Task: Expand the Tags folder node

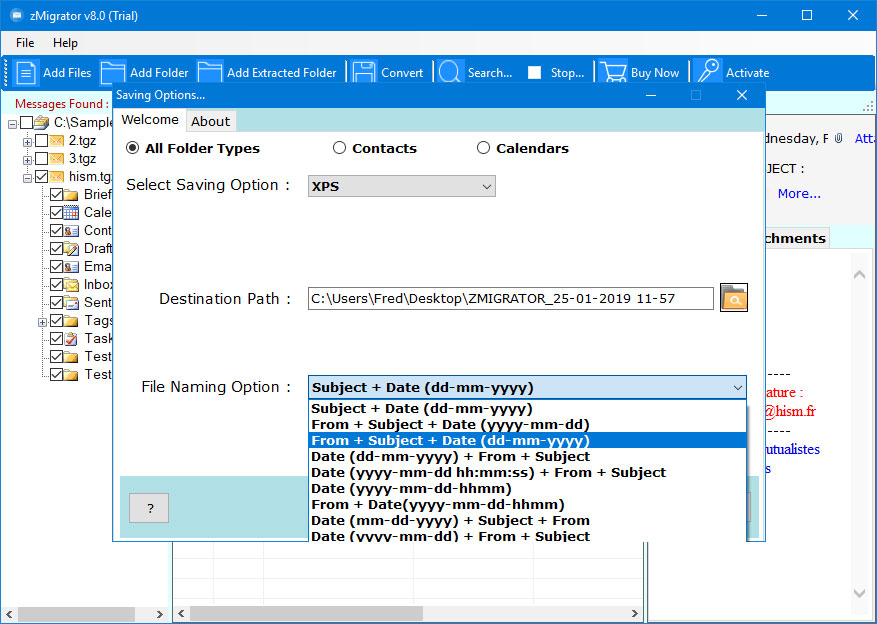Action: coord(42,322)
